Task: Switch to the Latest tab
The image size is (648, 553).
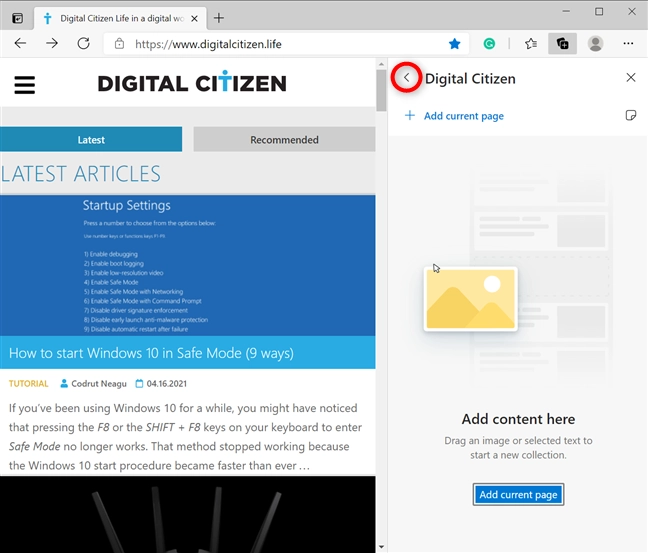Action: coord(91,139)
